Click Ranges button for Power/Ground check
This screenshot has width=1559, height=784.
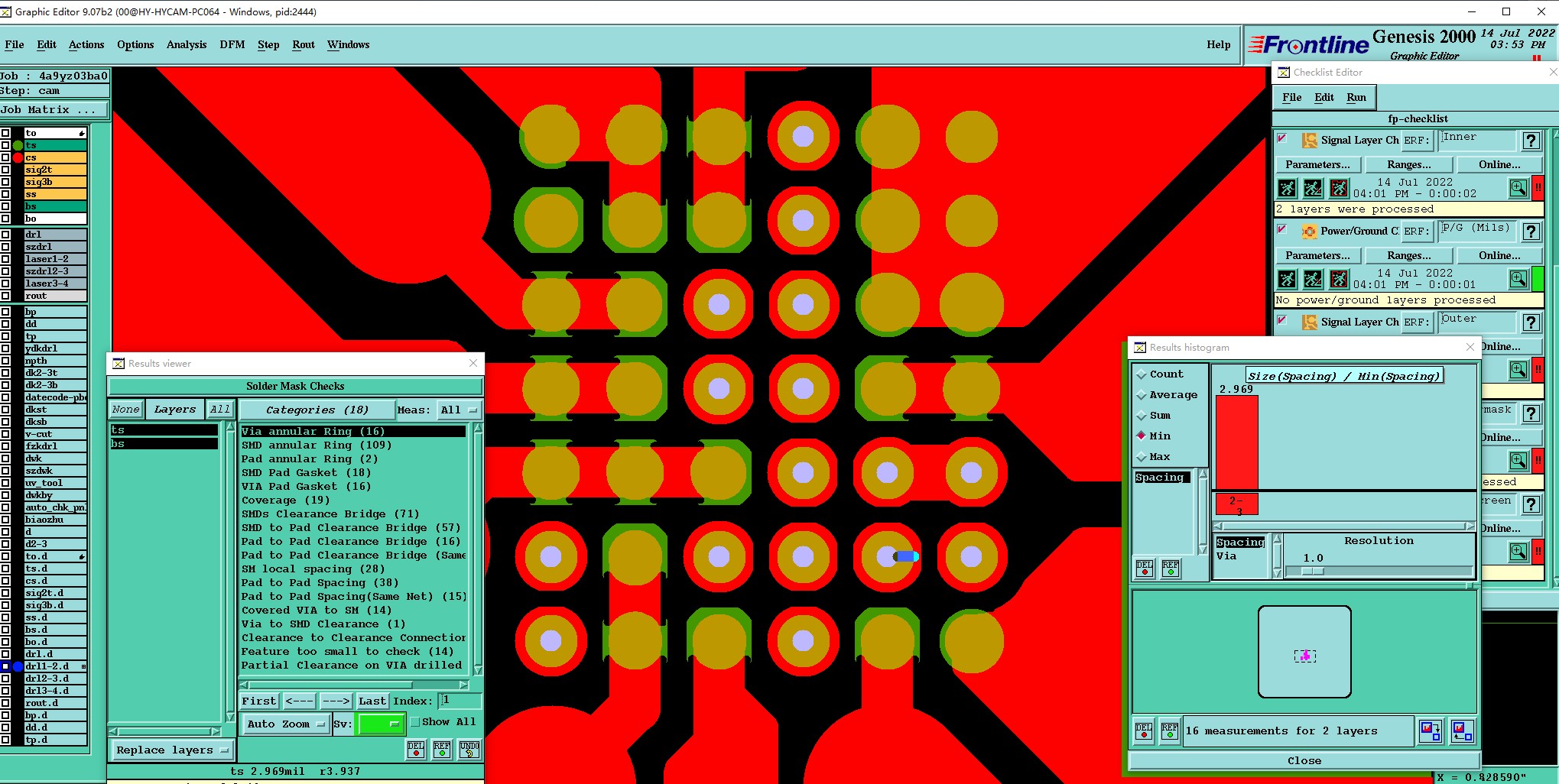[1409, 256]
